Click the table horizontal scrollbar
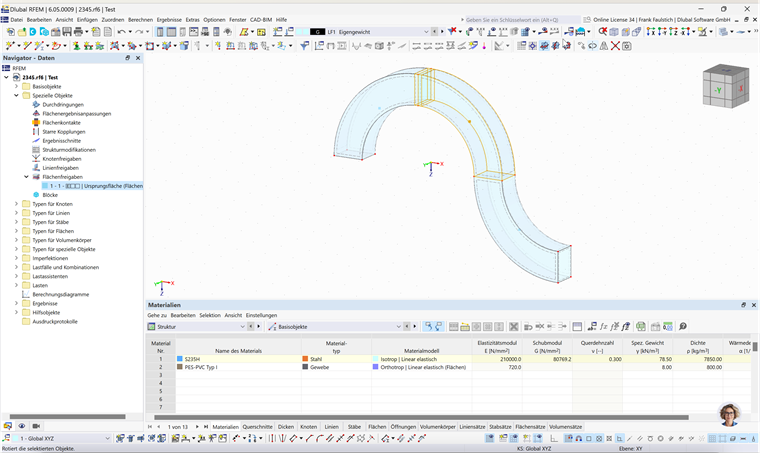Viewport: 760px width, 453px height. (421, 417)
